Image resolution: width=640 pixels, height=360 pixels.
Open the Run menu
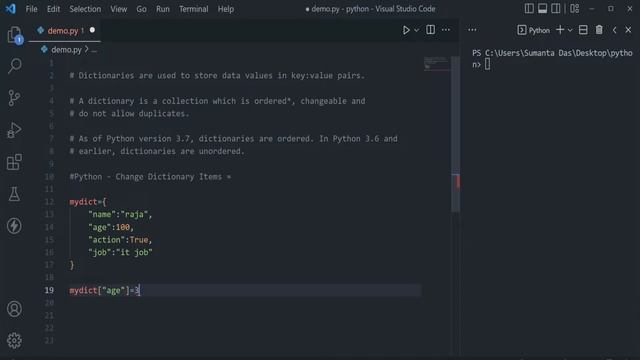pyautogui.click(x=162, y=9)
